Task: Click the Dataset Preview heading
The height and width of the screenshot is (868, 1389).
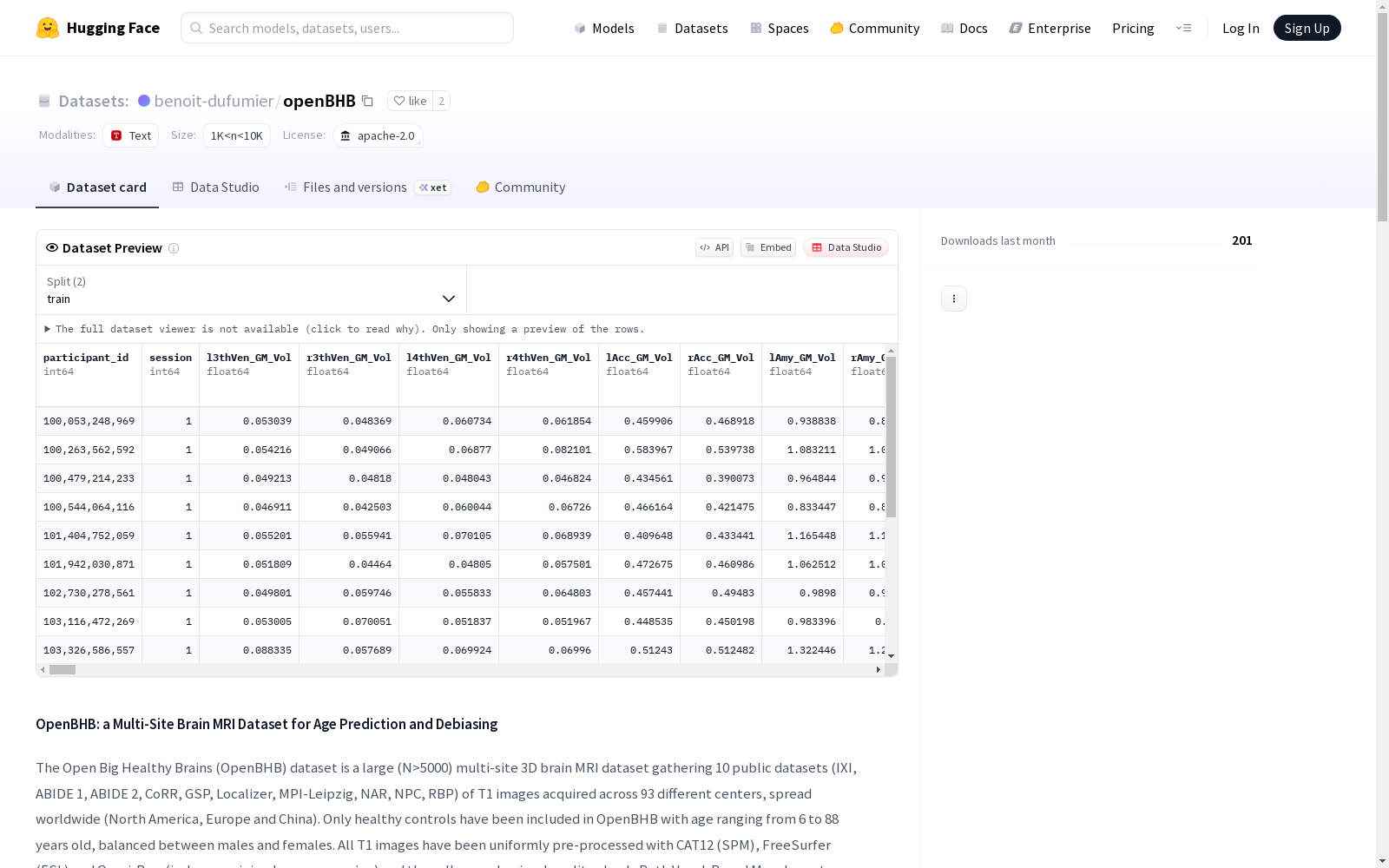Action: pos(112,248)
